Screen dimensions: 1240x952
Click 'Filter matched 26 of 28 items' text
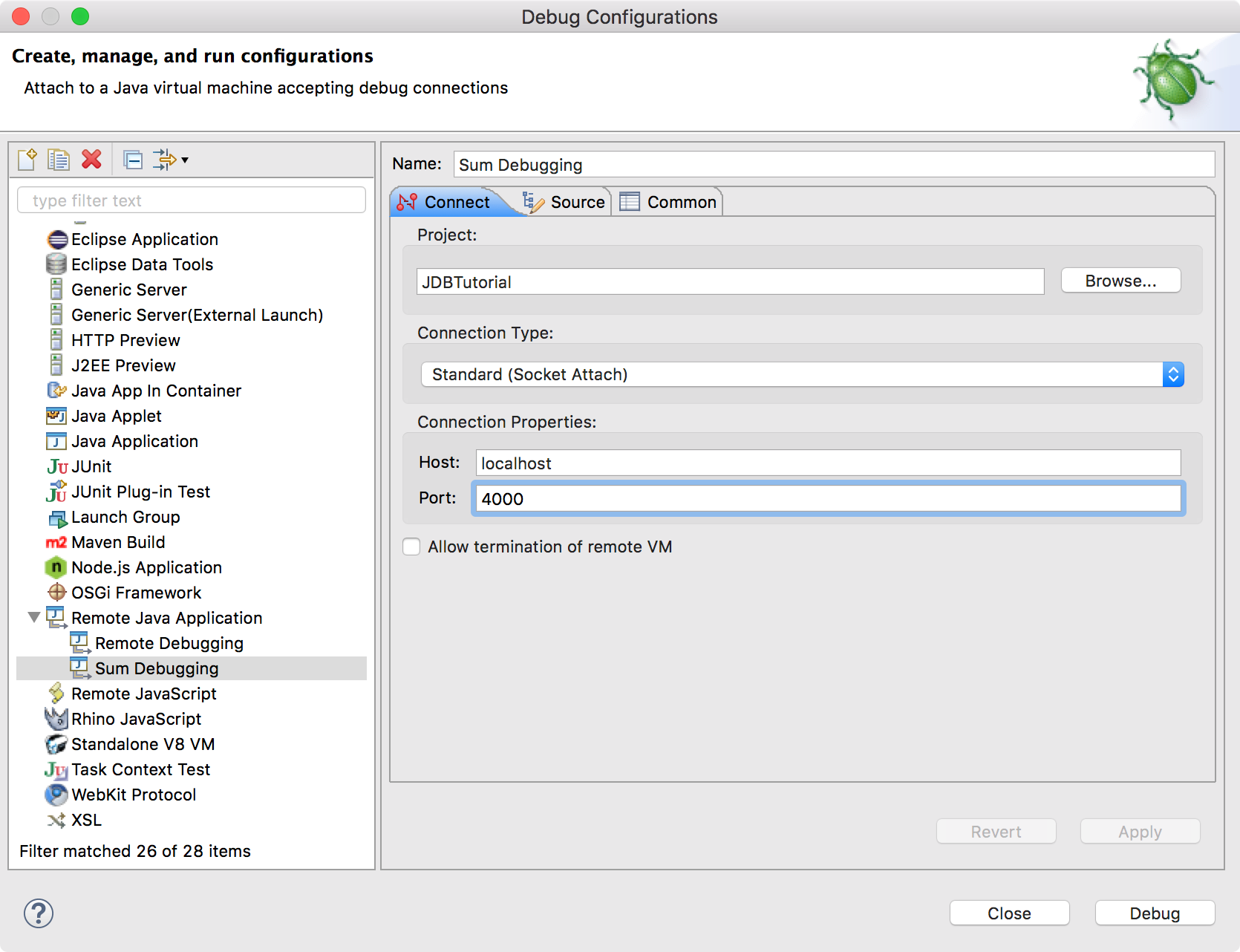click(135, 851)
